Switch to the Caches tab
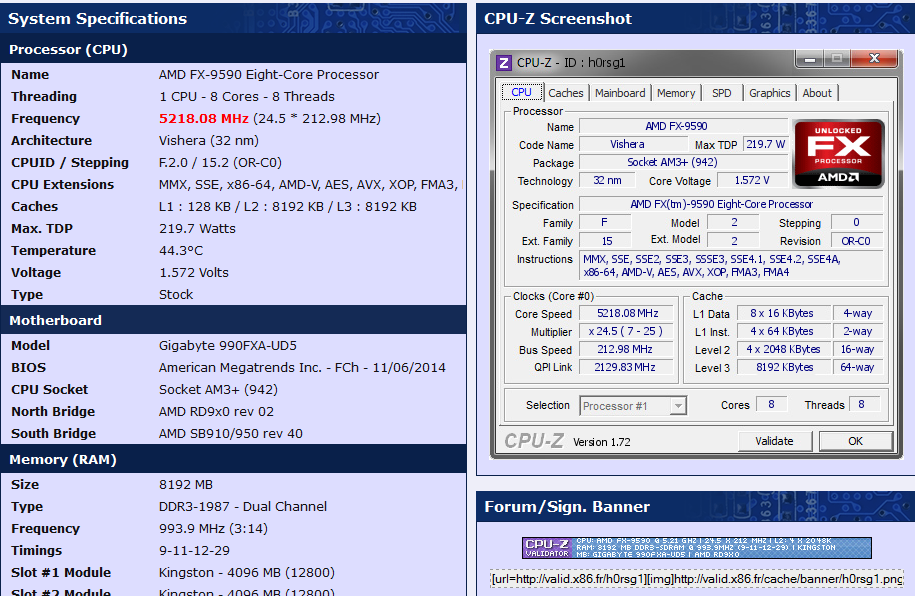The image size is (915, 596). 565,93
